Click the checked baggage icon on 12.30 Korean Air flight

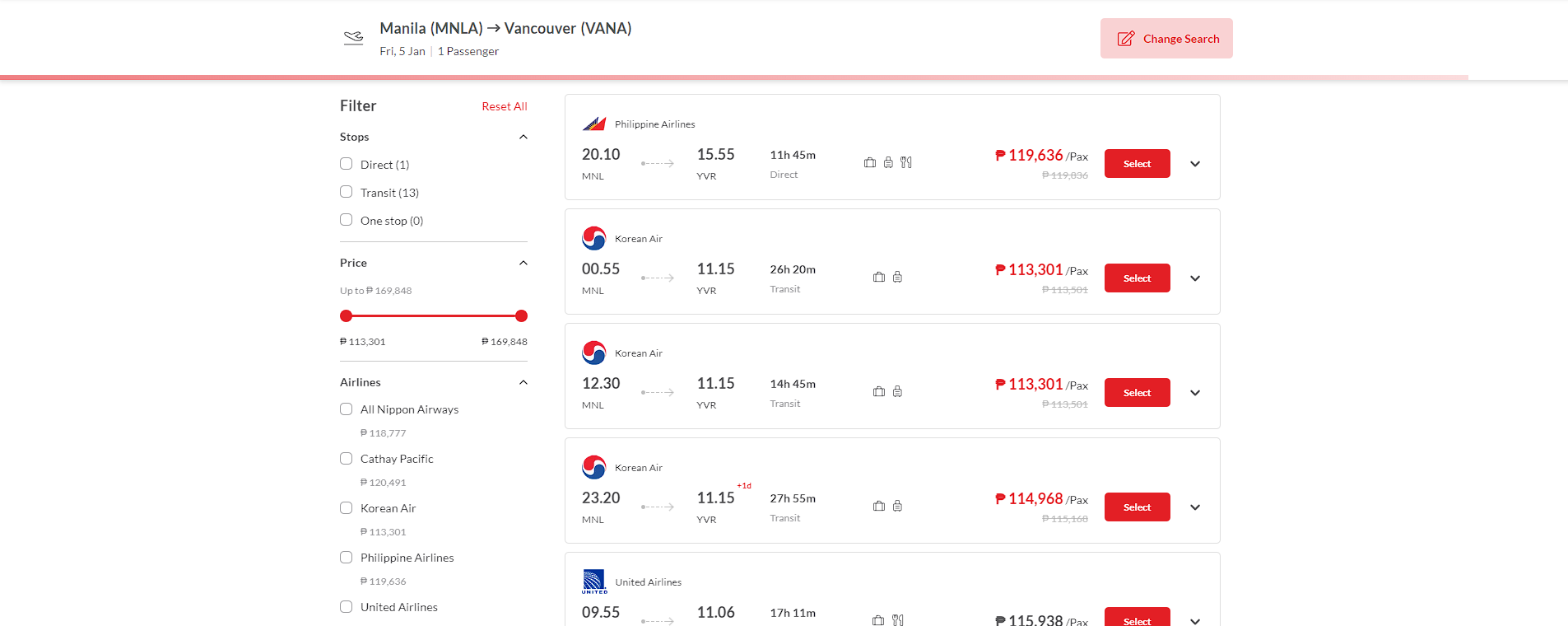click(897, 391)
